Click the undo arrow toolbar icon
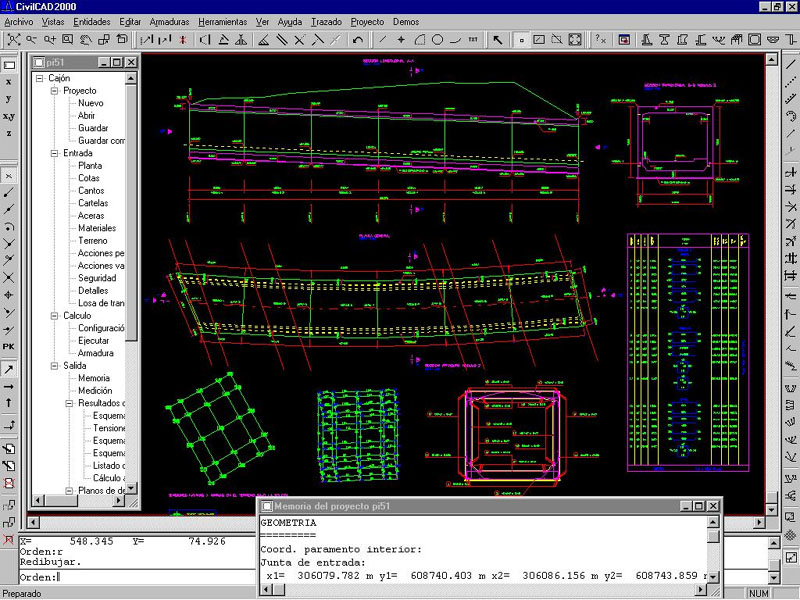 point(358,40)
